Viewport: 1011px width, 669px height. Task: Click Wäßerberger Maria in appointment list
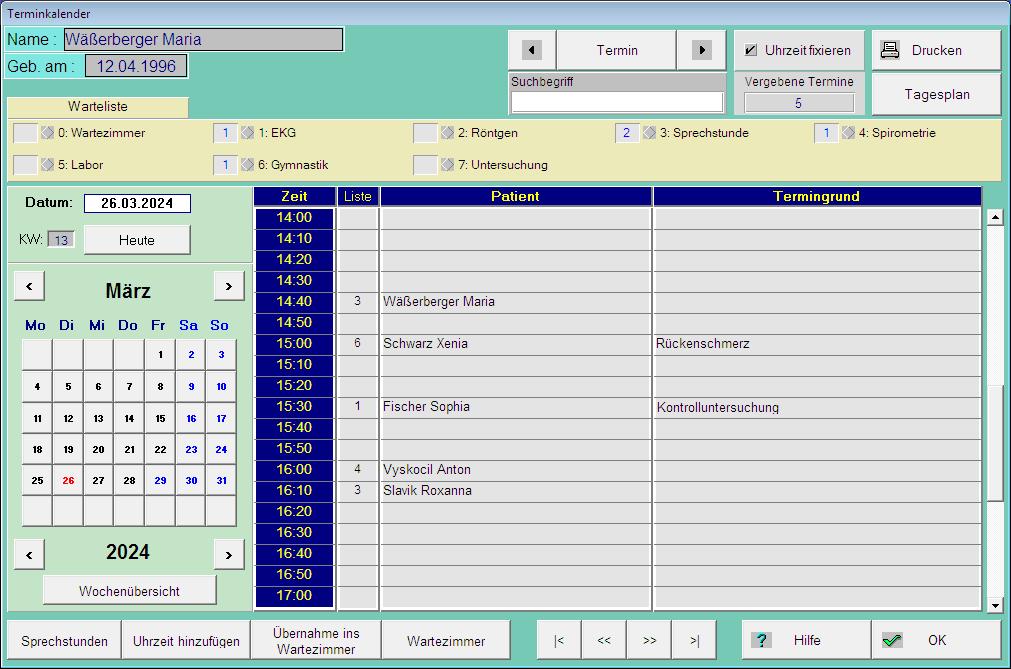point(439,302)
